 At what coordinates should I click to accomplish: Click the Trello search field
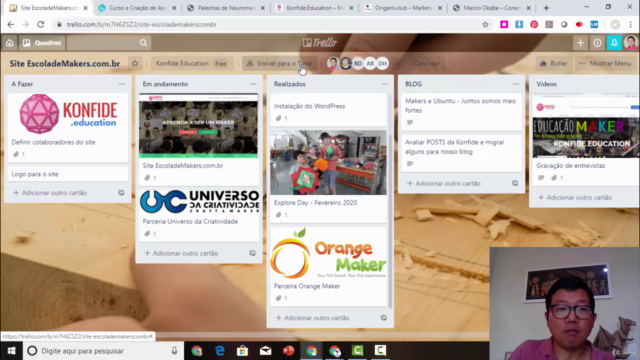click(108, 43)
